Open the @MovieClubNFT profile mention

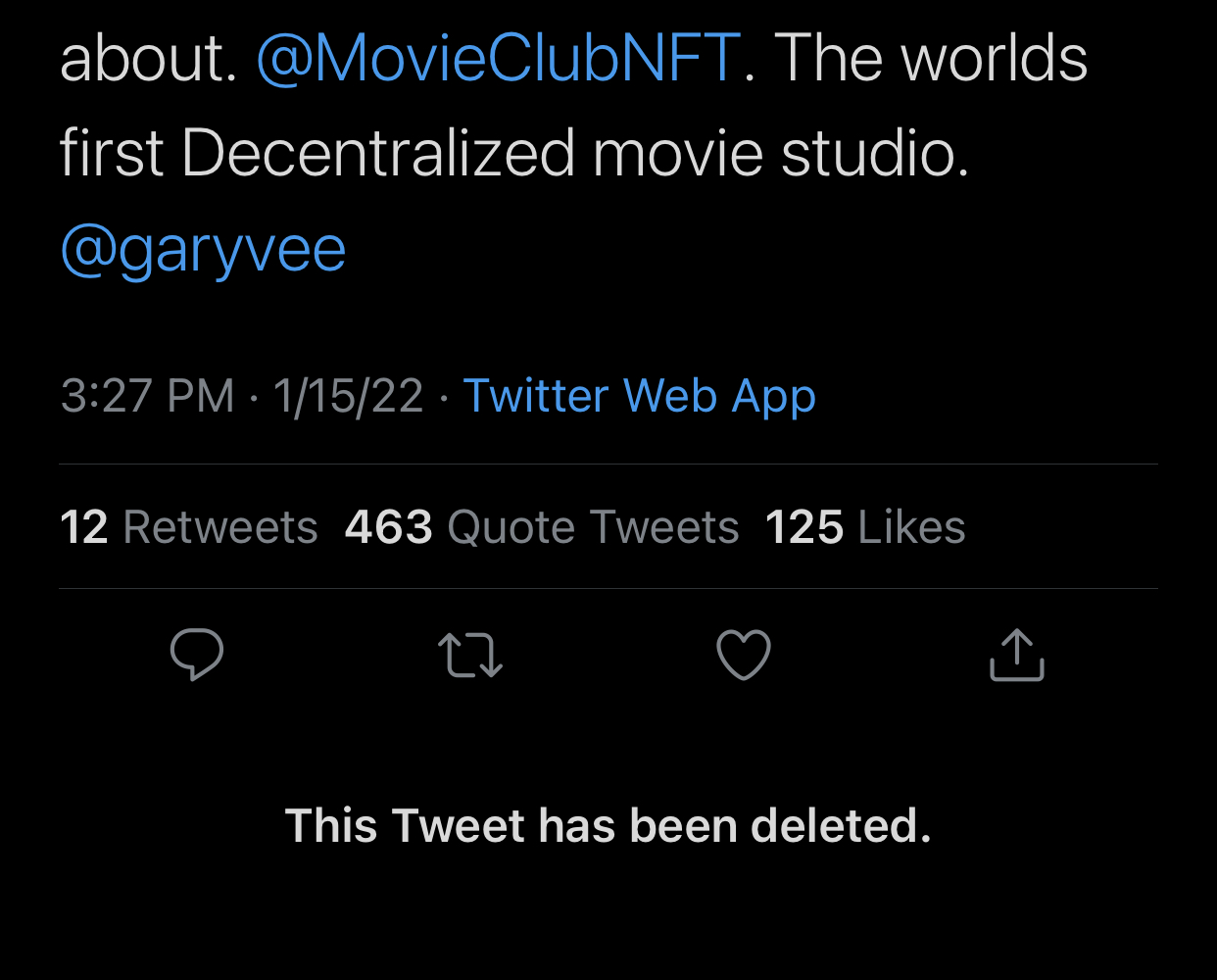click(x=498, y=58)
